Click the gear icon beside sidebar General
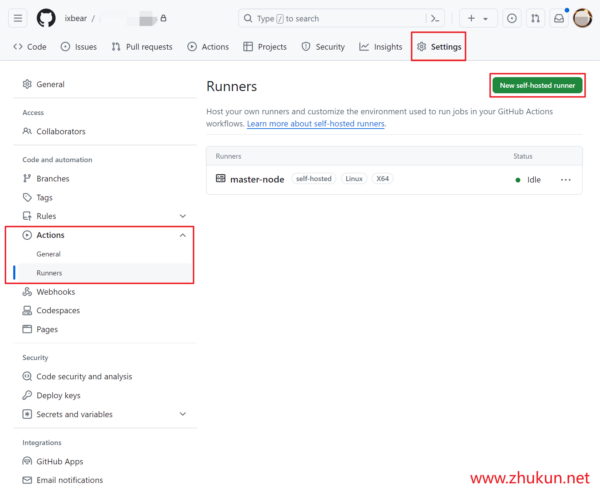 point(27,84)
